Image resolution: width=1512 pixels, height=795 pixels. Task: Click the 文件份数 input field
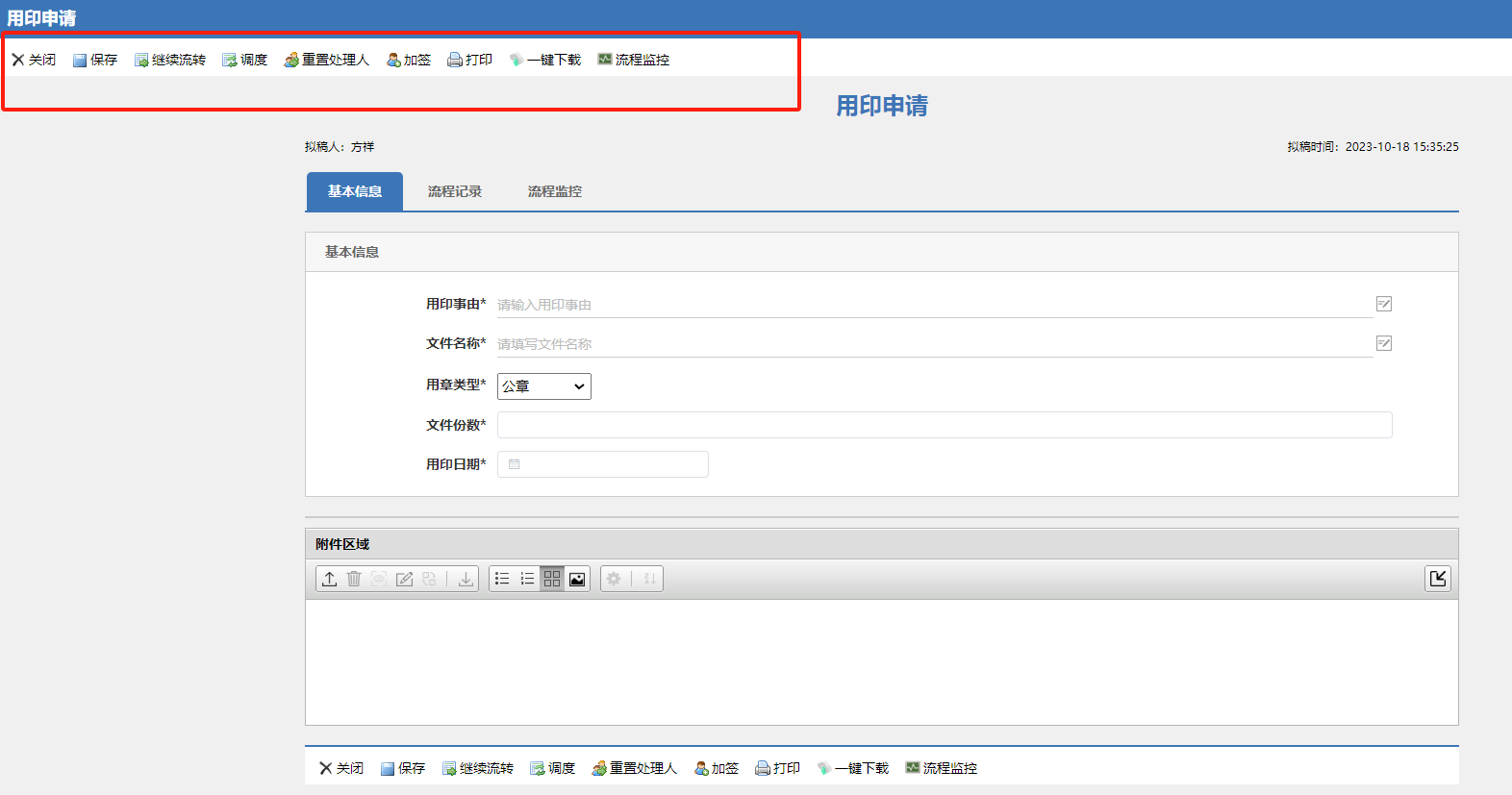[x=944, y=425]
